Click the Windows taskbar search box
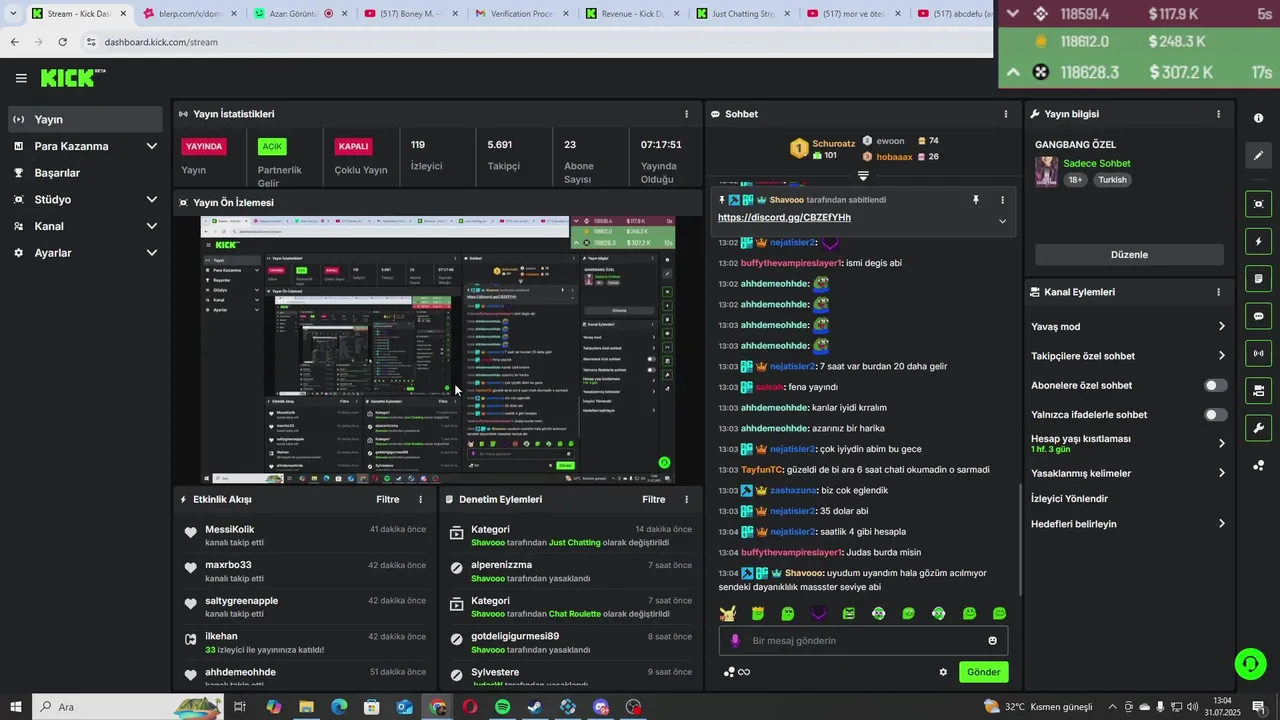Screen dimensions: 1280x720 (130, 707)
